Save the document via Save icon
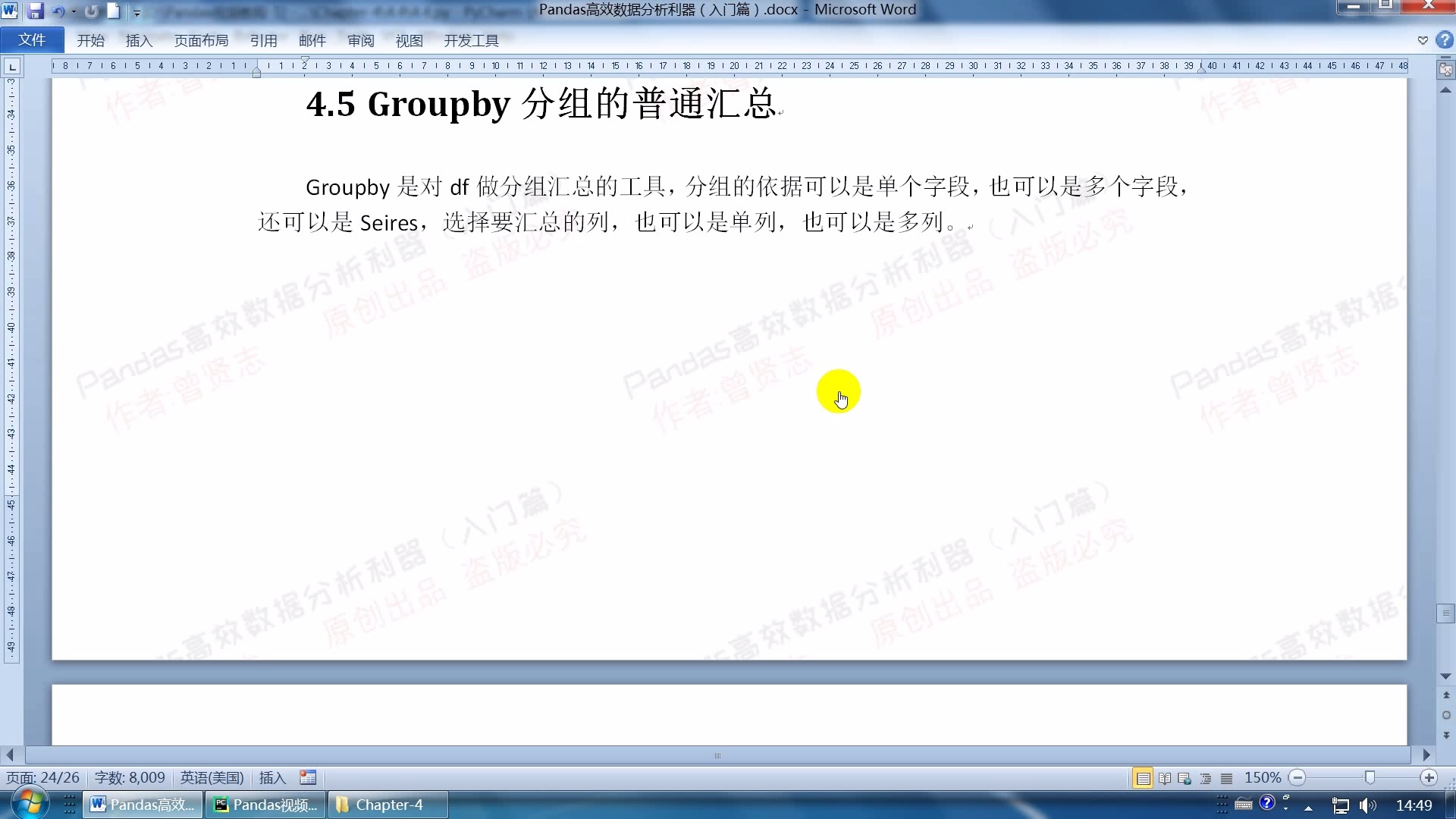The width and height of the screenshot is (1456, 819). [36, 11]
